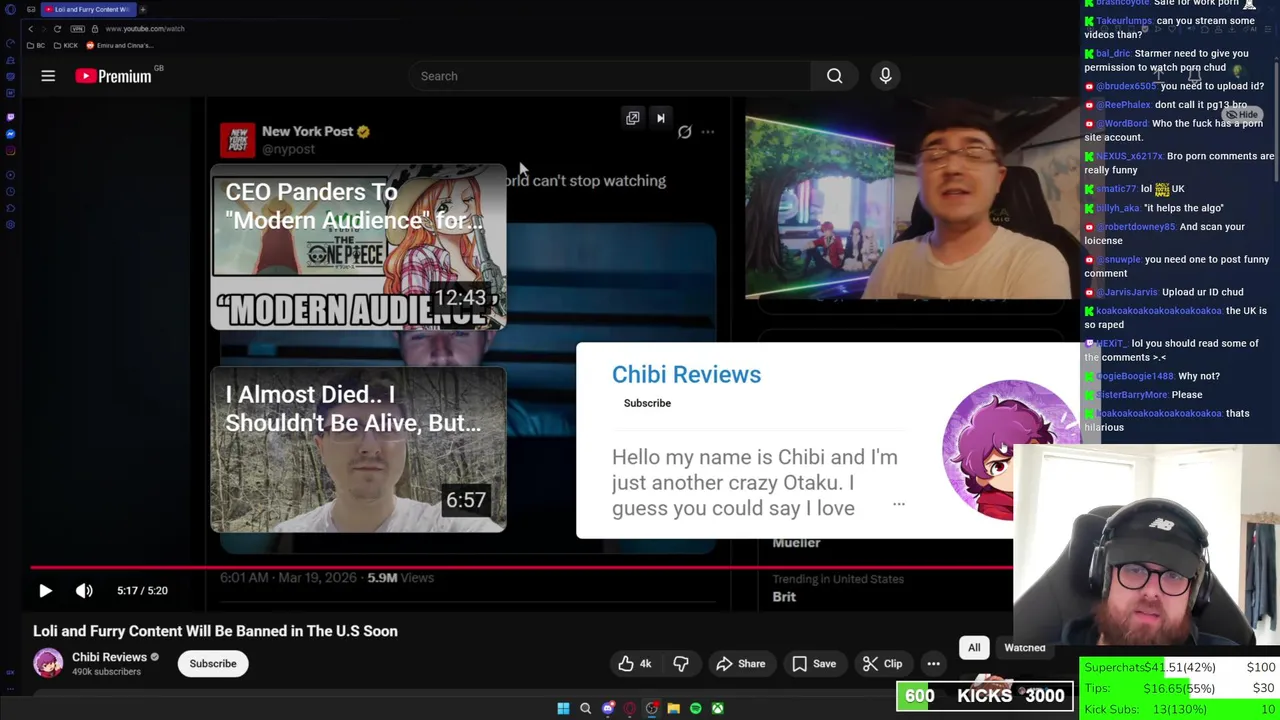Image resolution: width=1280 pixels, height=720 pixels.
Task: Go back with browser back arrow
Action: (30, 29)
